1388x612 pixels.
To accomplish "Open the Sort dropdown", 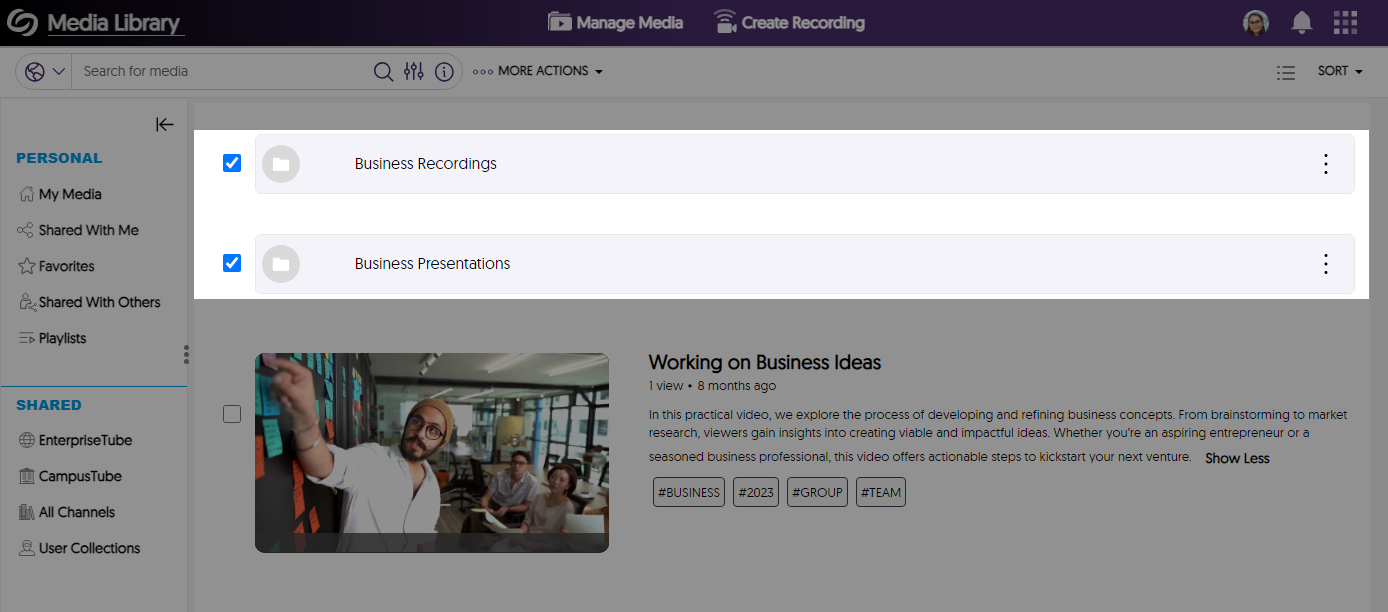I will pyautogui.click(x=1340, y=71).
